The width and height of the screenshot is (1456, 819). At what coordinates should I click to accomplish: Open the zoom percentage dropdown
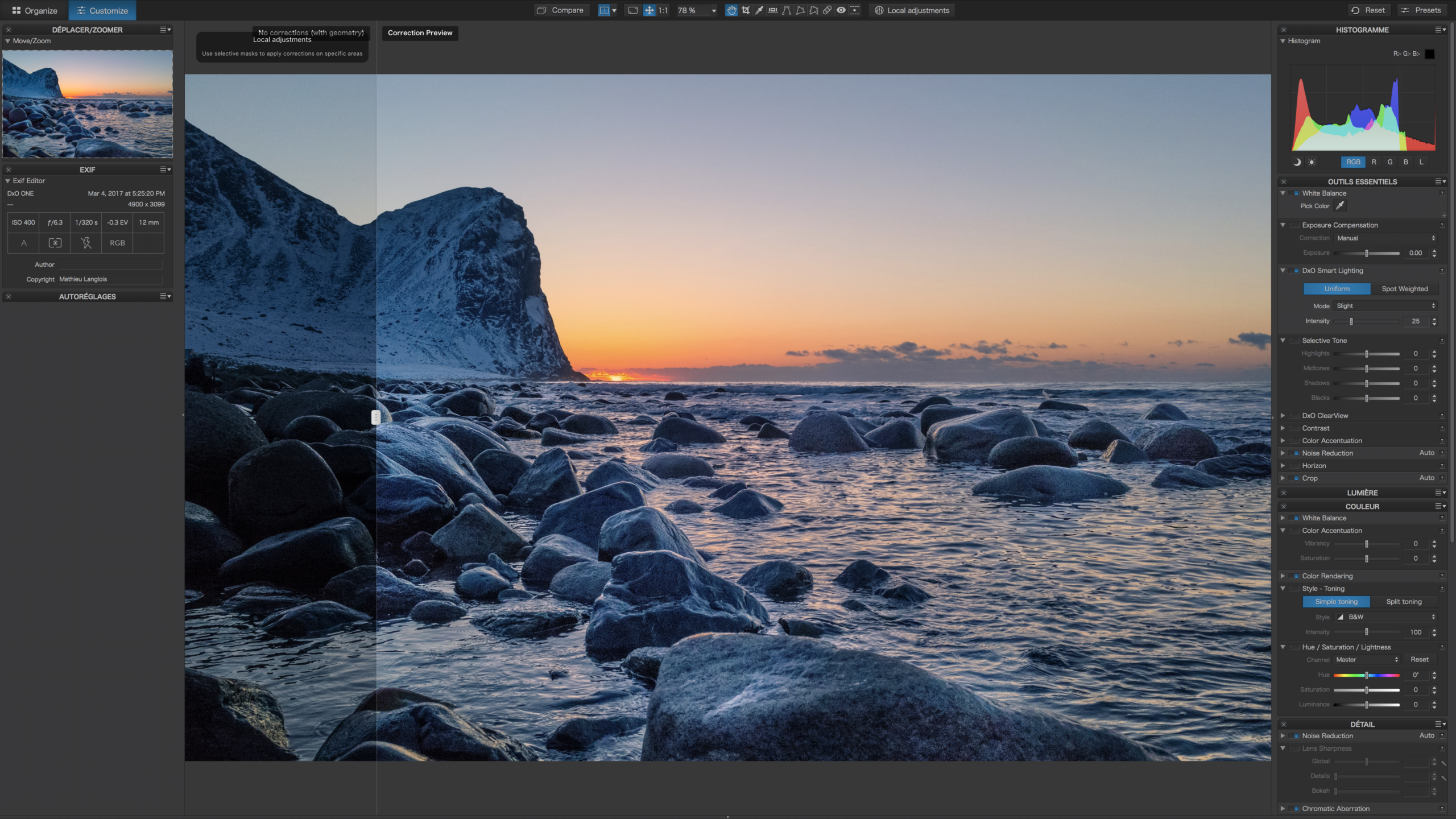point(713,10)
